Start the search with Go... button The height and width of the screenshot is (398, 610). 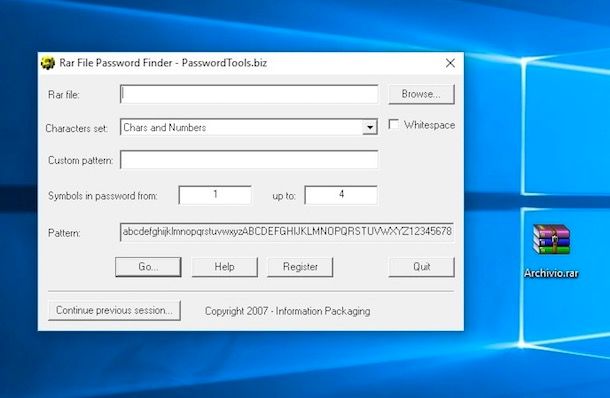point(148,267)
